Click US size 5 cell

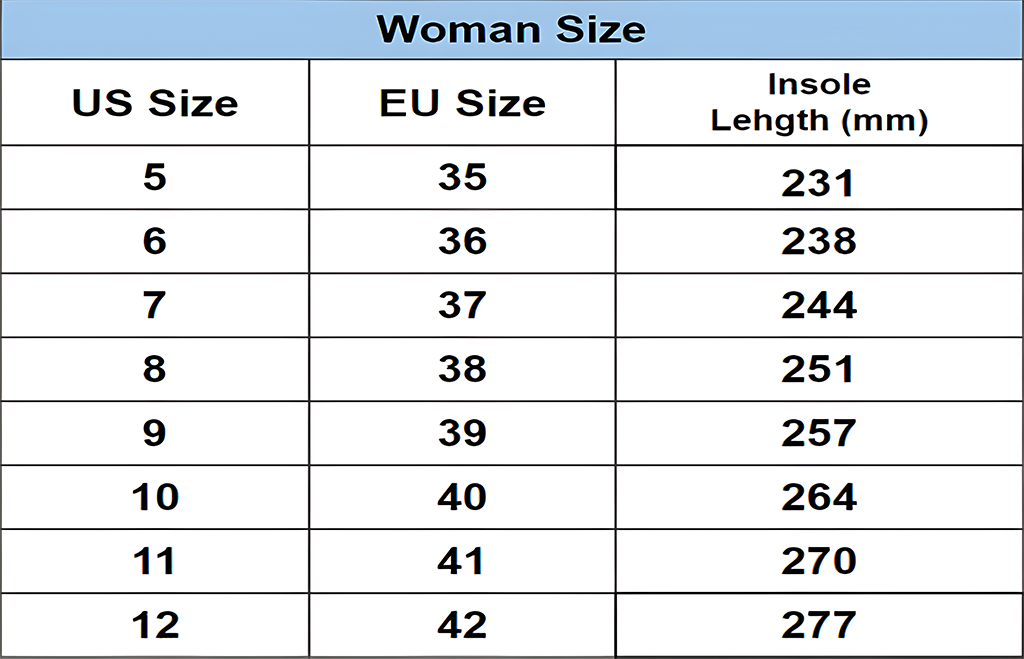[x=155, y=177]
